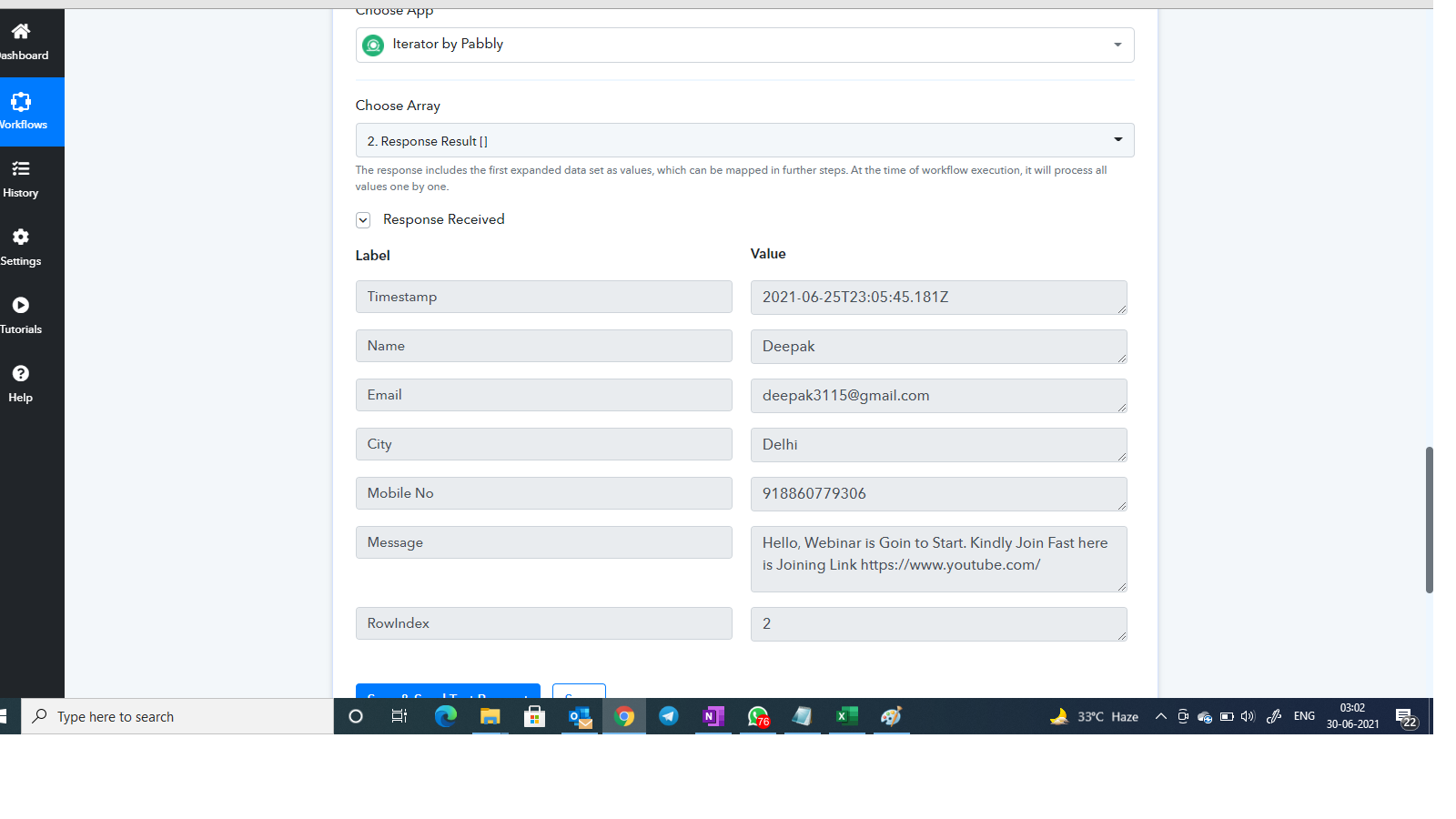This screenshot has width=1456, height=819.
Task: Click the RowIndex label field
Action: tap(543, 623)
